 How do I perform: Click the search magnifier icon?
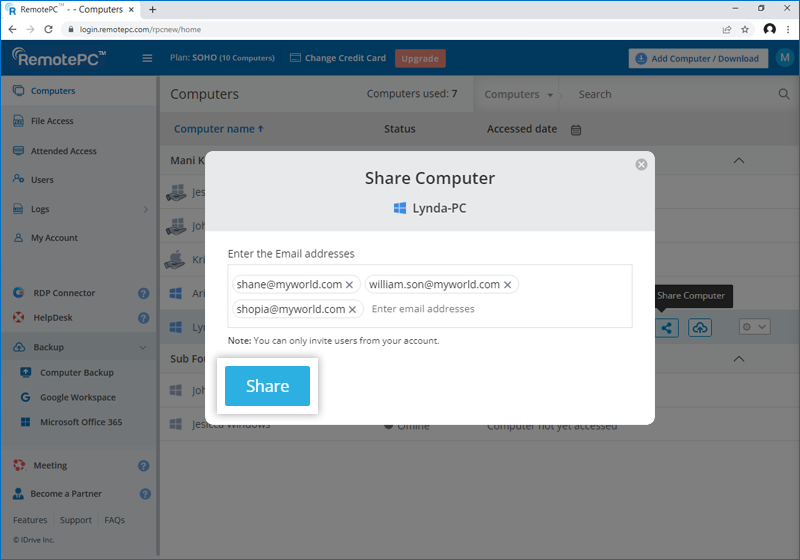(x=784, y=94)
